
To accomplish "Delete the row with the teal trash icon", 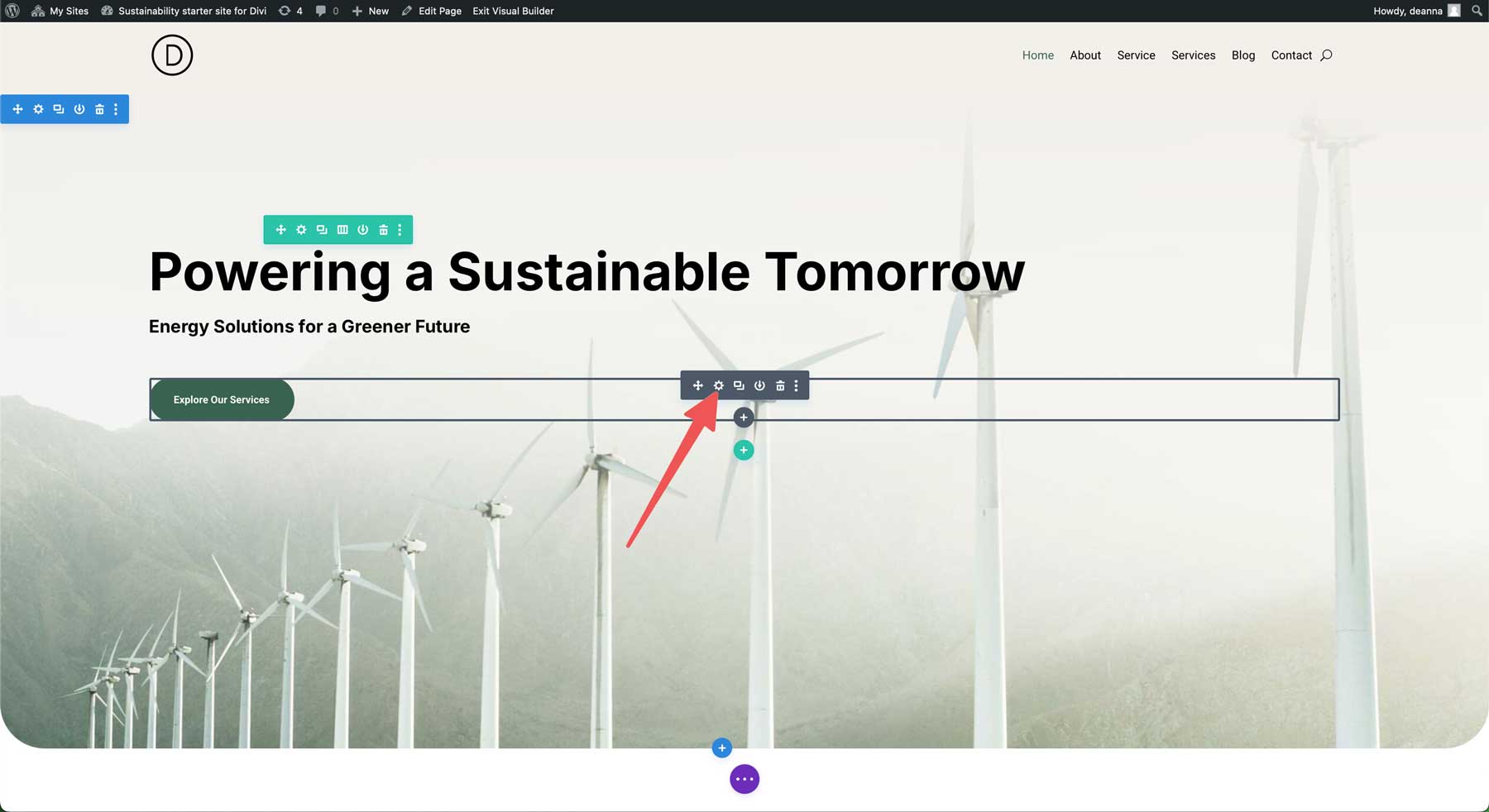I will point(383,229).
